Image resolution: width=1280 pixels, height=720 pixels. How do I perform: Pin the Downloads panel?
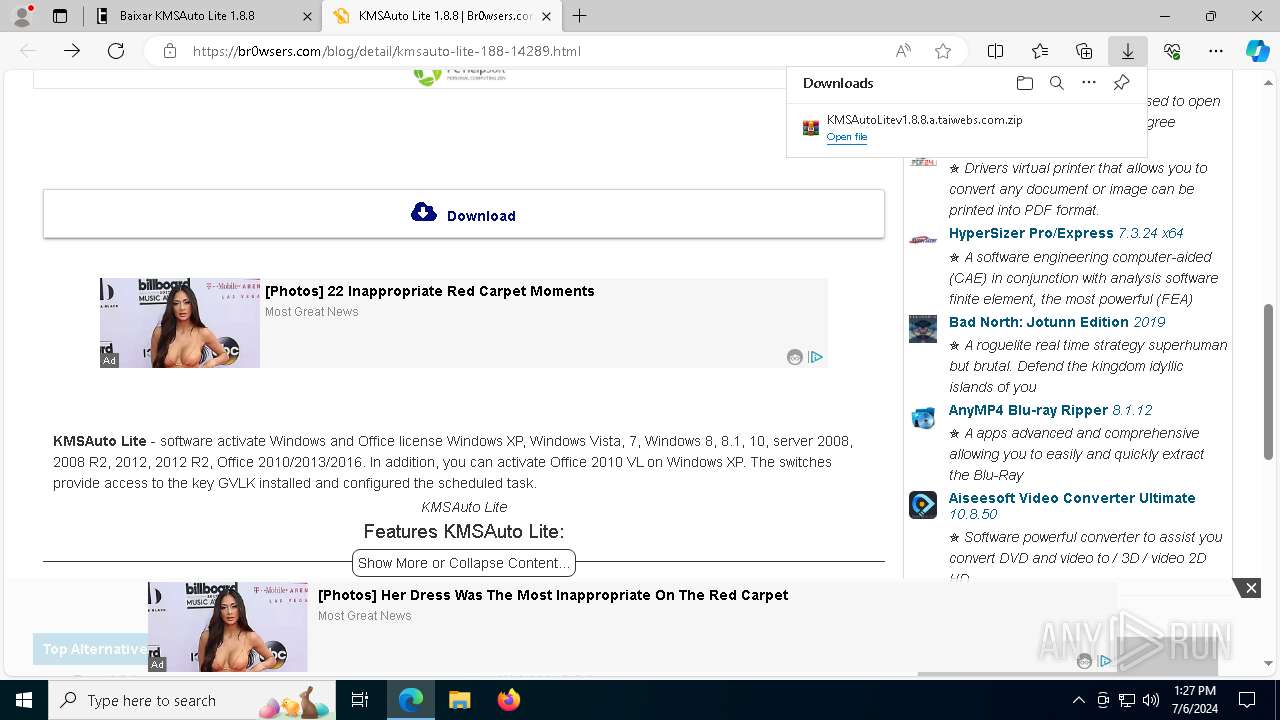(x=1121, y=83)
